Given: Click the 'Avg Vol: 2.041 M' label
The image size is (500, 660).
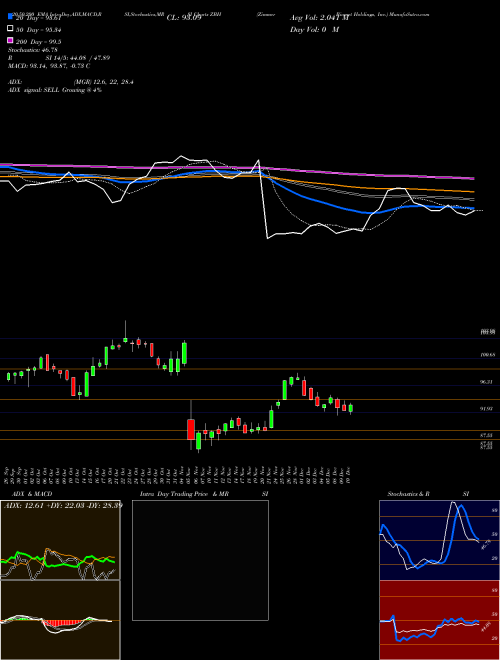Looking at the screenshot, I should [319, 18].
